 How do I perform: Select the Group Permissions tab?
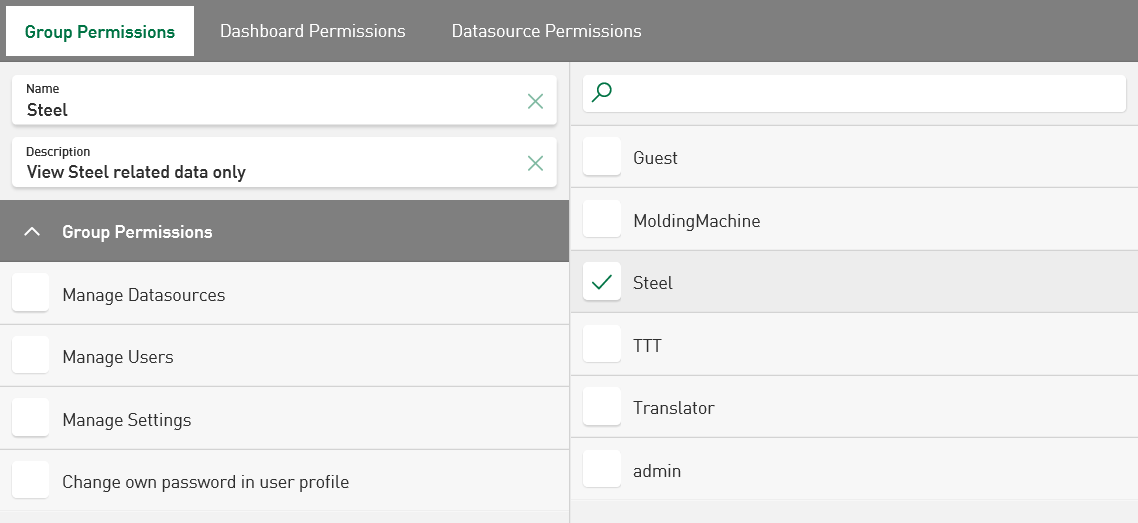click(x=100, y=31)
